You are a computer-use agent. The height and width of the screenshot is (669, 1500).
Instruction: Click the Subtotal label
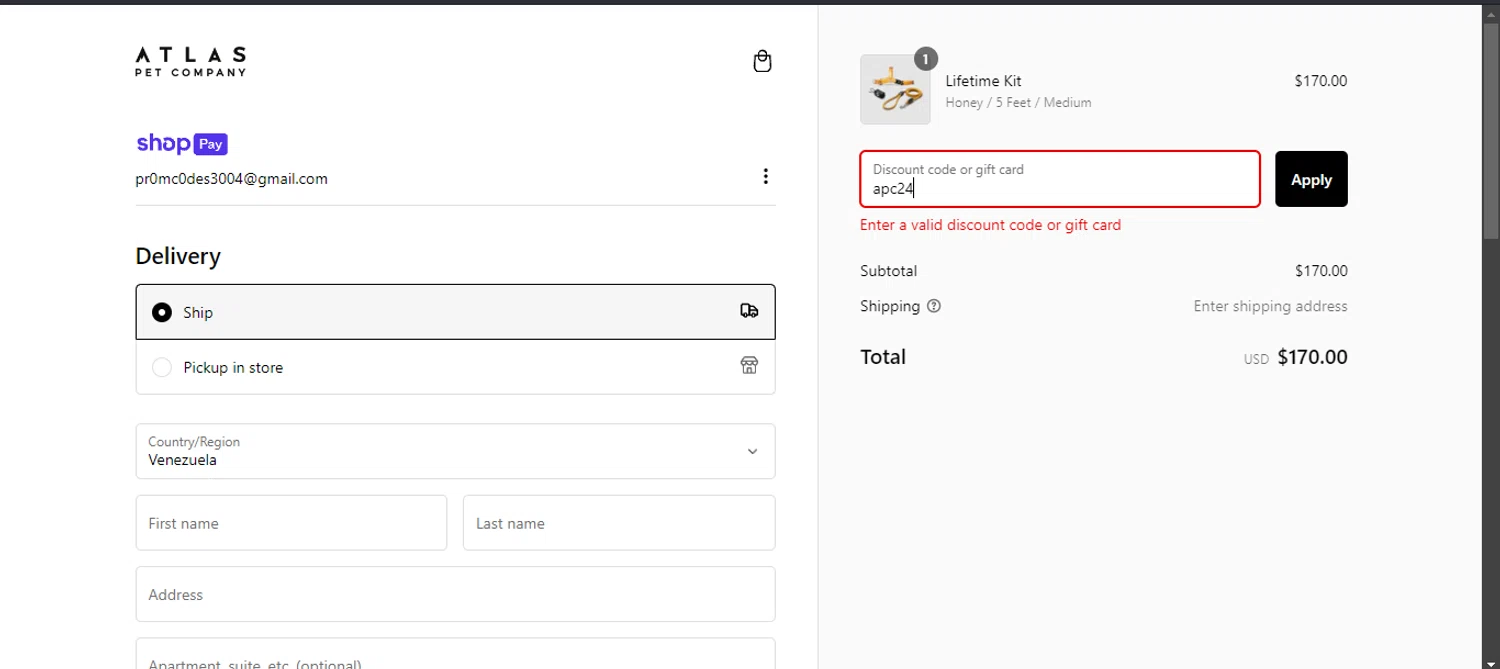click(x=888, y=271)
